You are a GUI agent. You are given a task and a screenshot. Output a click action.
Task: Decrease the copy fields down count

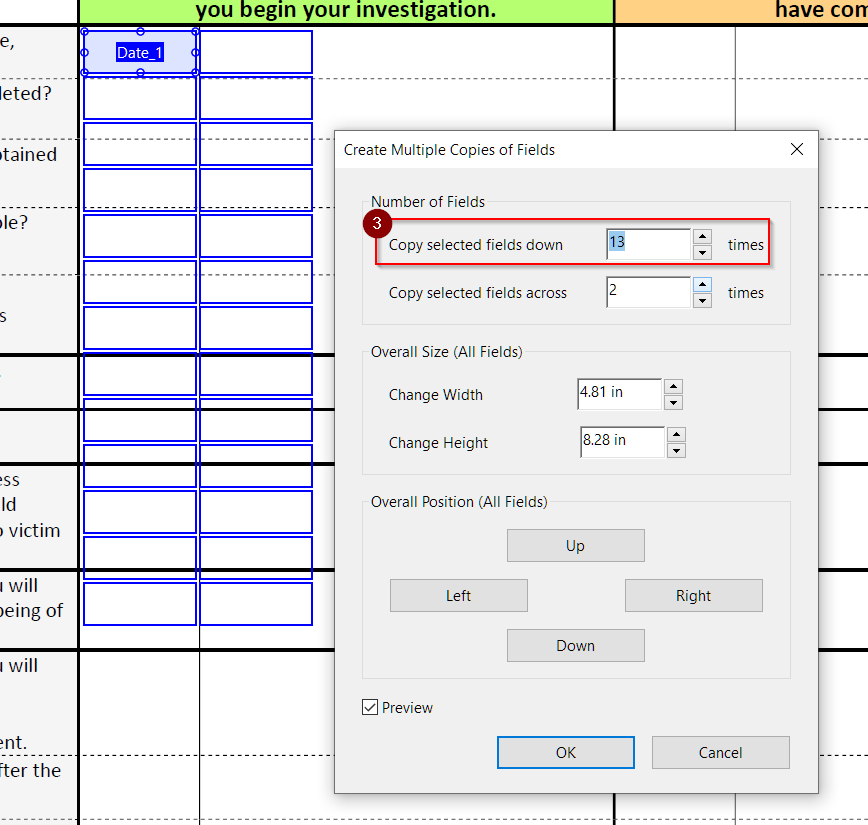[702, 252]
